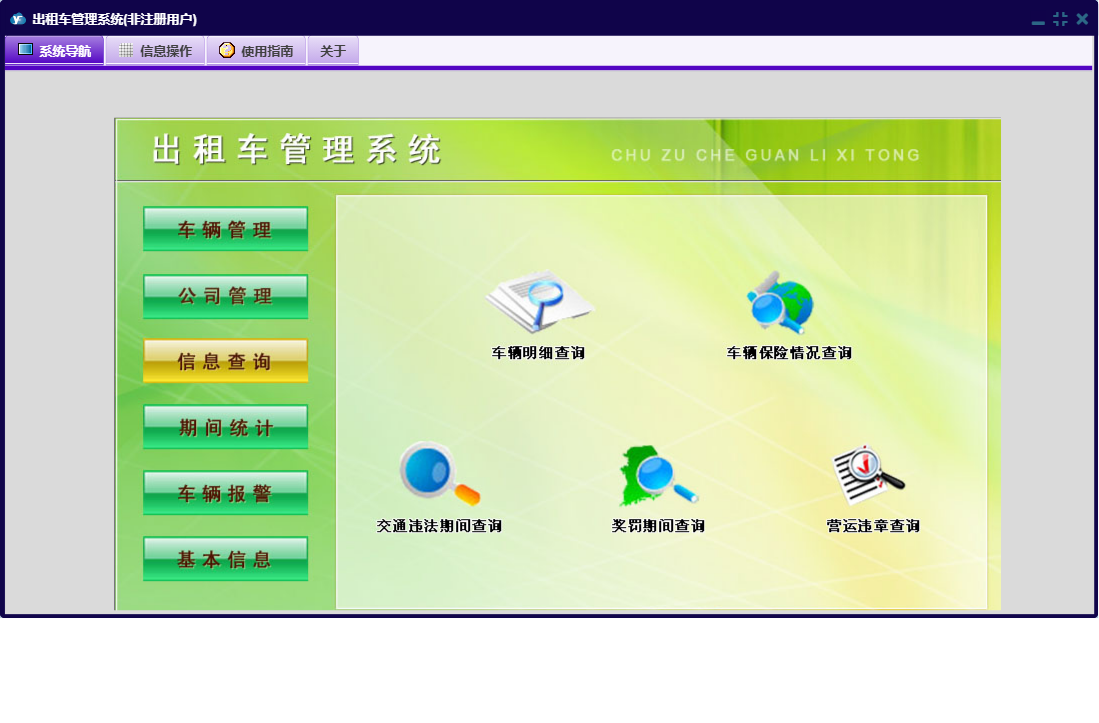
Task: Click the 车辆明细查询 text label
Action: [x=538, y=352]
